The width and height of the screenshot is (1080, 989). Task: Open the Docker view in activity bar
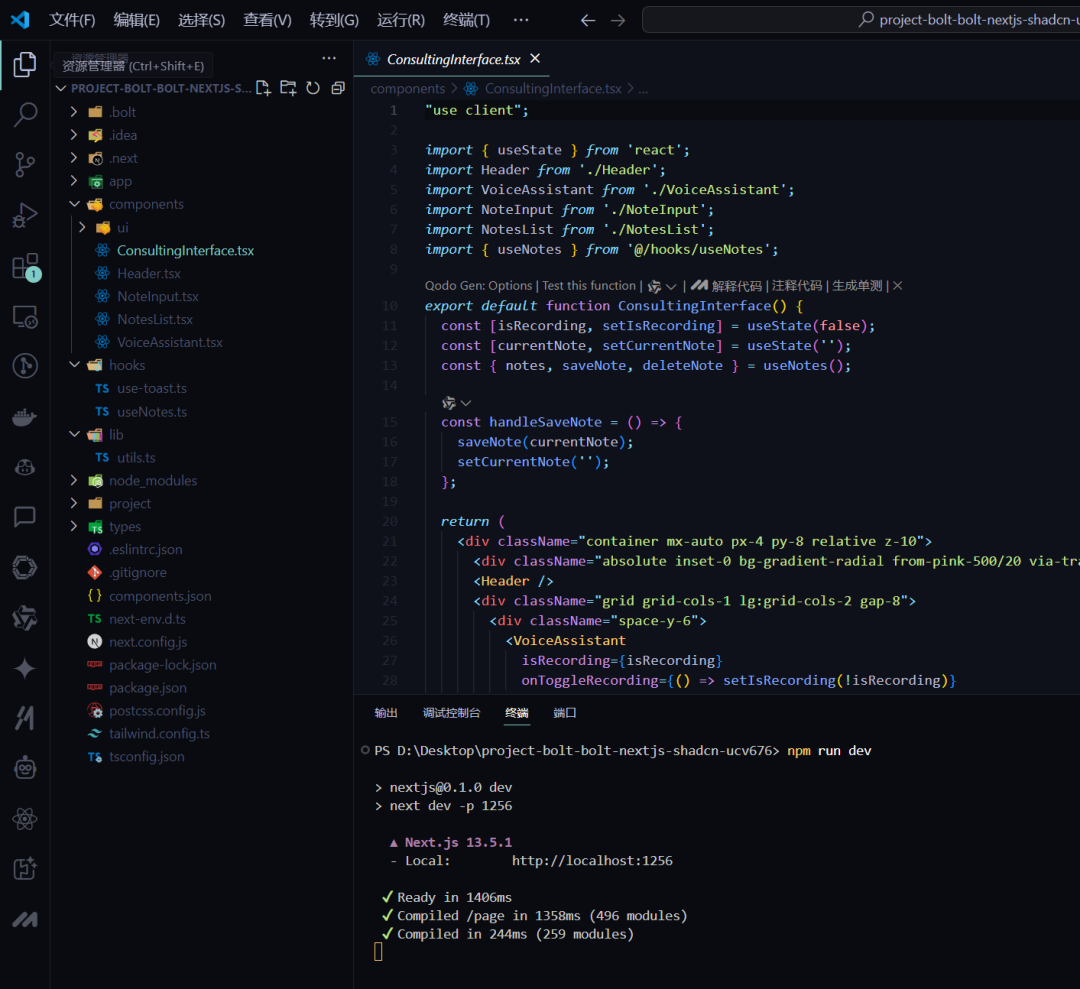tap(25, 417)
